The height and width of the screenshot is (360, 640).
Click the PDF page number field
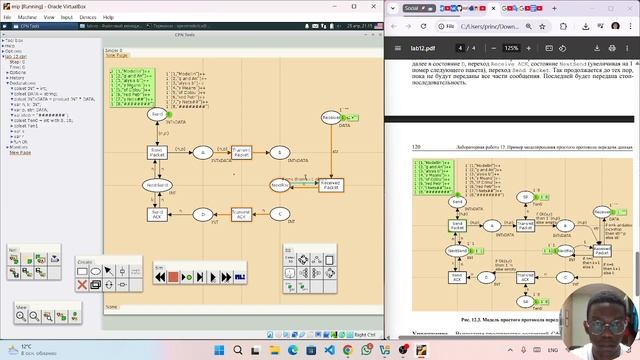pos(460,48)
